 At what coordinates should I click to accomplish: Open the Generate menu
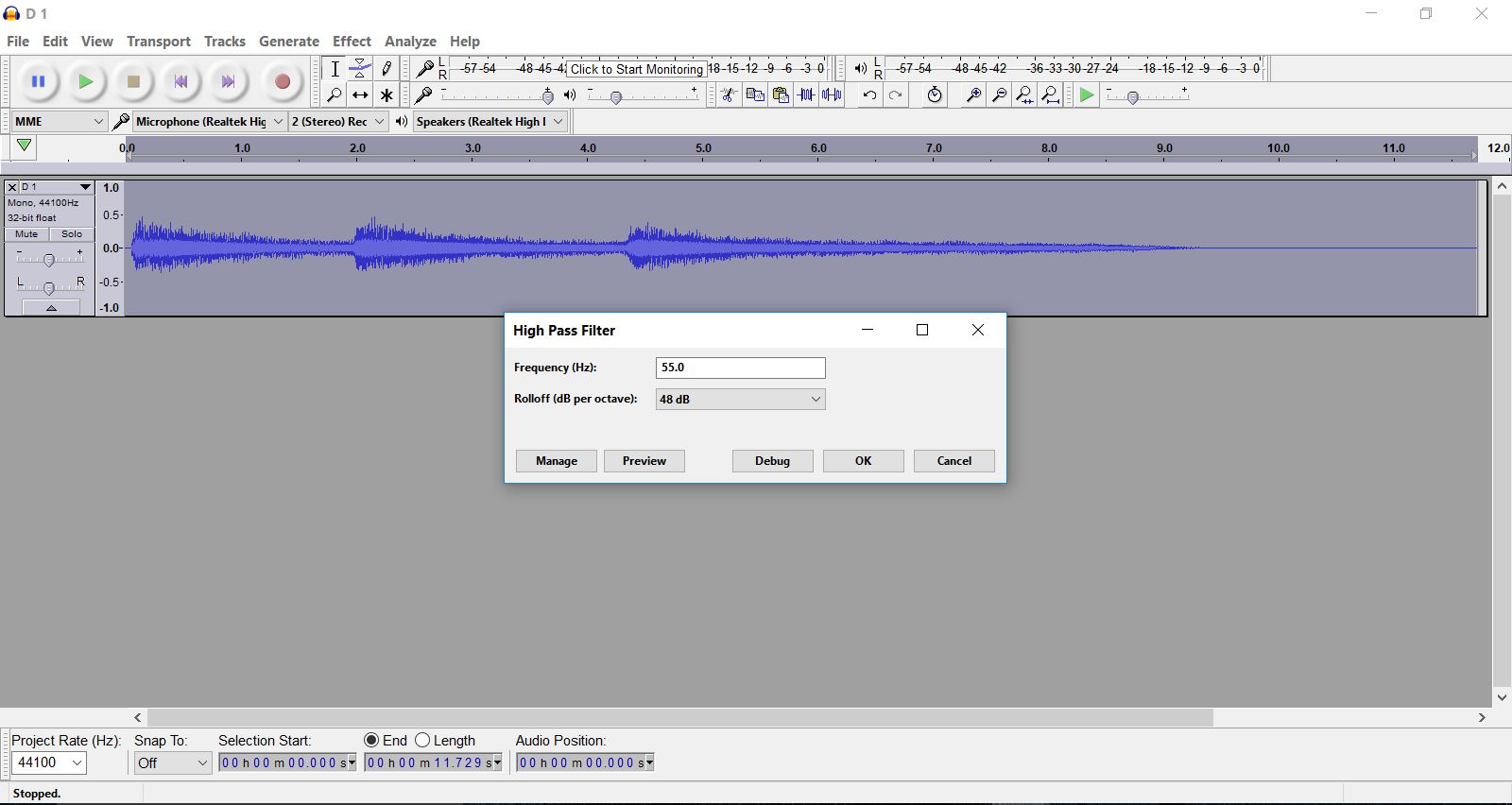pos(289,42)
